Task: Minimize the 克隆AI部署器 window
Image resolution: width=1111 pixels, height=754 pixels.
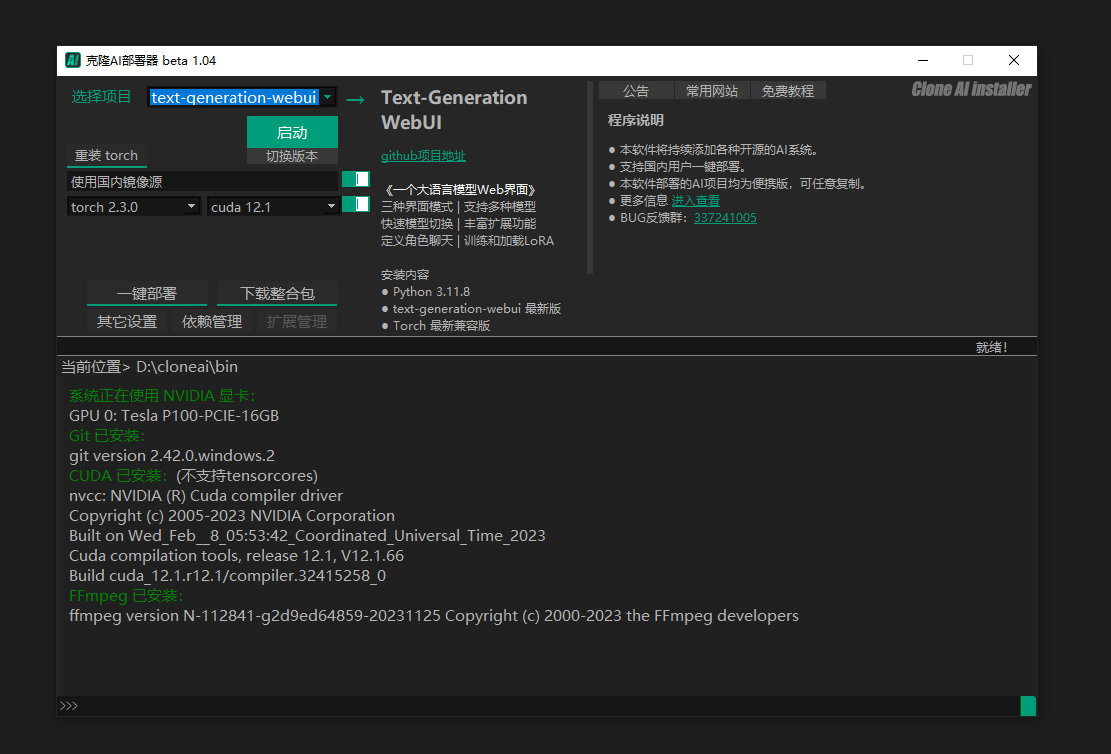Action: point(923,60)
